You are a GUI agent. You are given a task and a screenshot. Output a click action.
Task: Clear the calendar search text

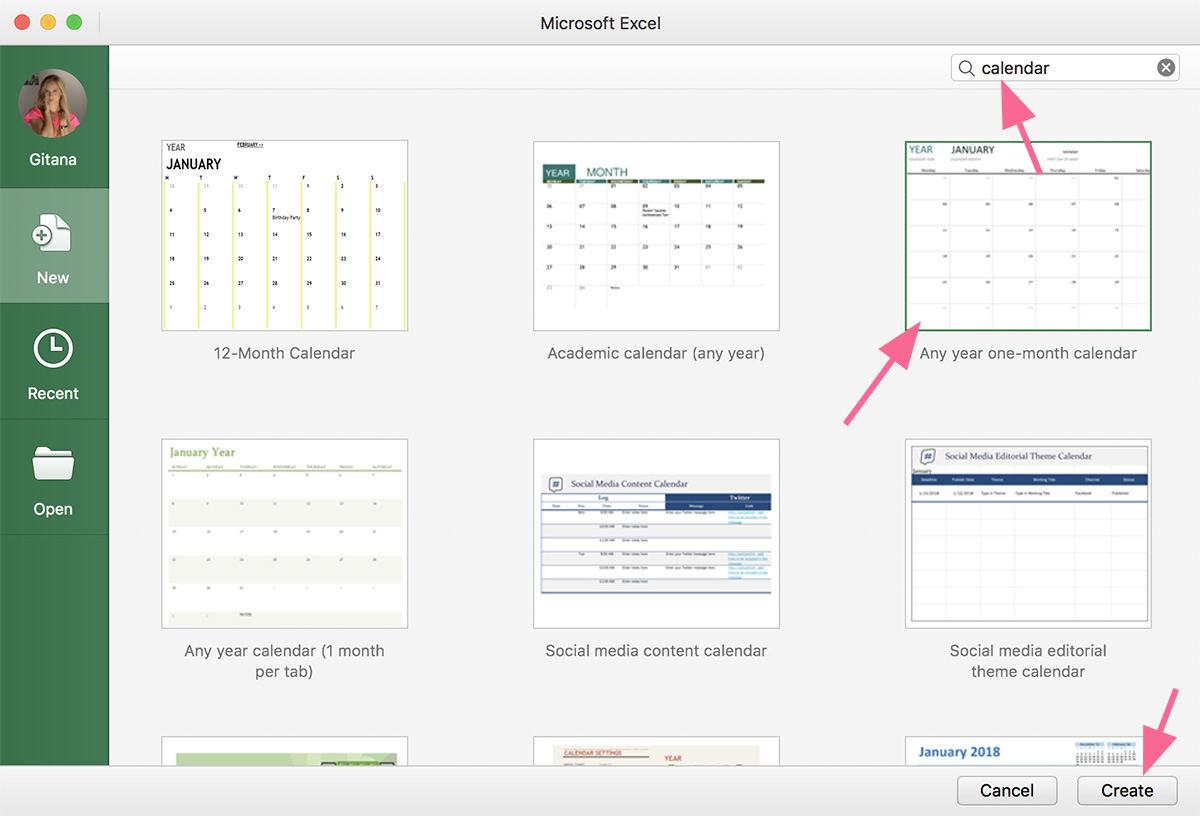(x=1166, y=68)
